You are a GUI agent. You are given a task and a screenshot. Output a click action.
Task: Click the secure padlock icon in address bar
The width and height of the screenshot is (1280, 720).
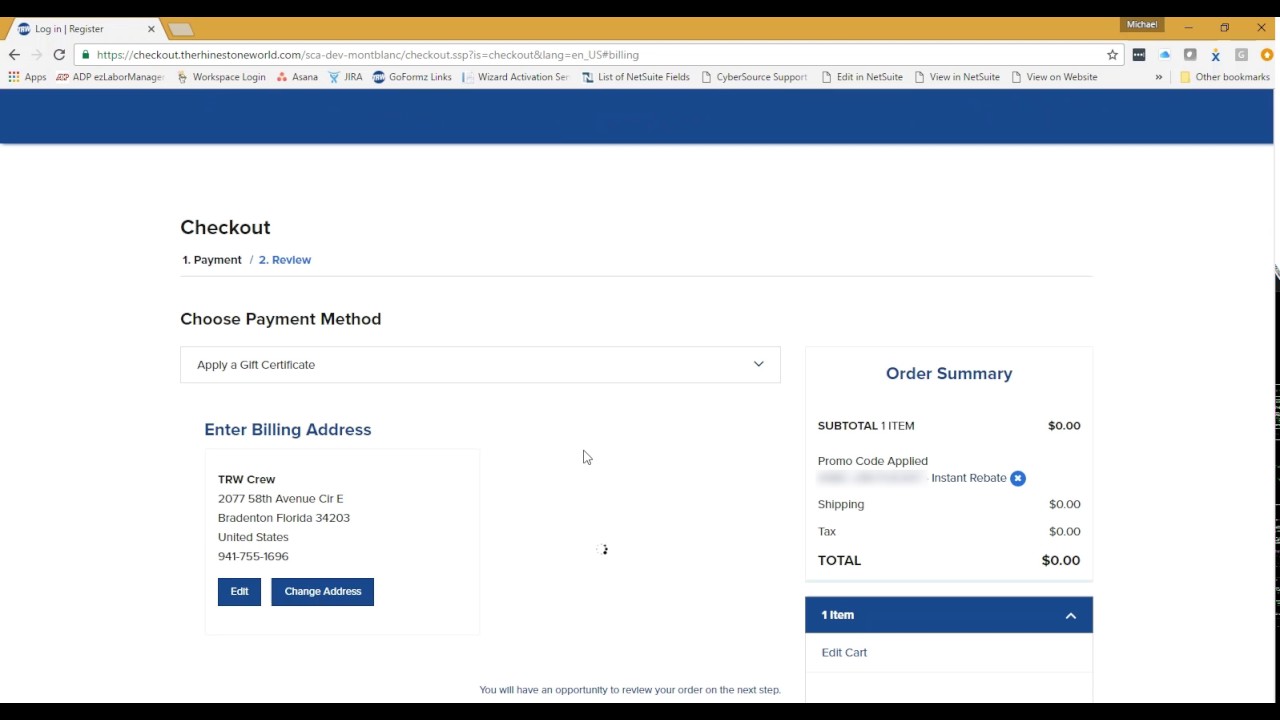coord(86,55)
